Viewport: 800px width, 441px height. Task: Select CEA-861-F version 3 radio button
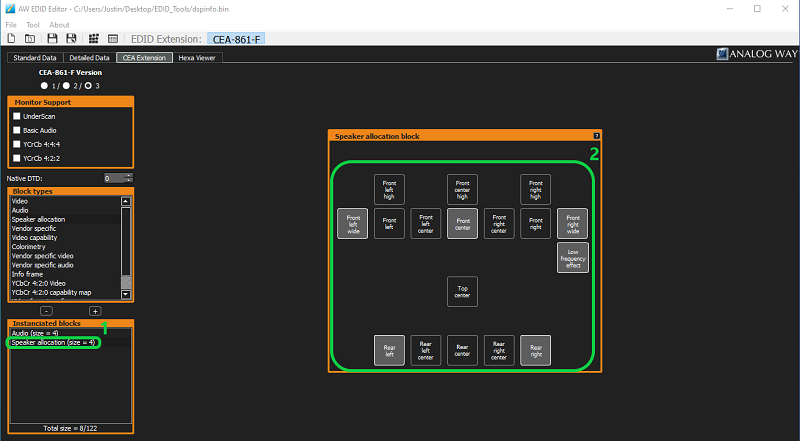[x=88, y=86]
